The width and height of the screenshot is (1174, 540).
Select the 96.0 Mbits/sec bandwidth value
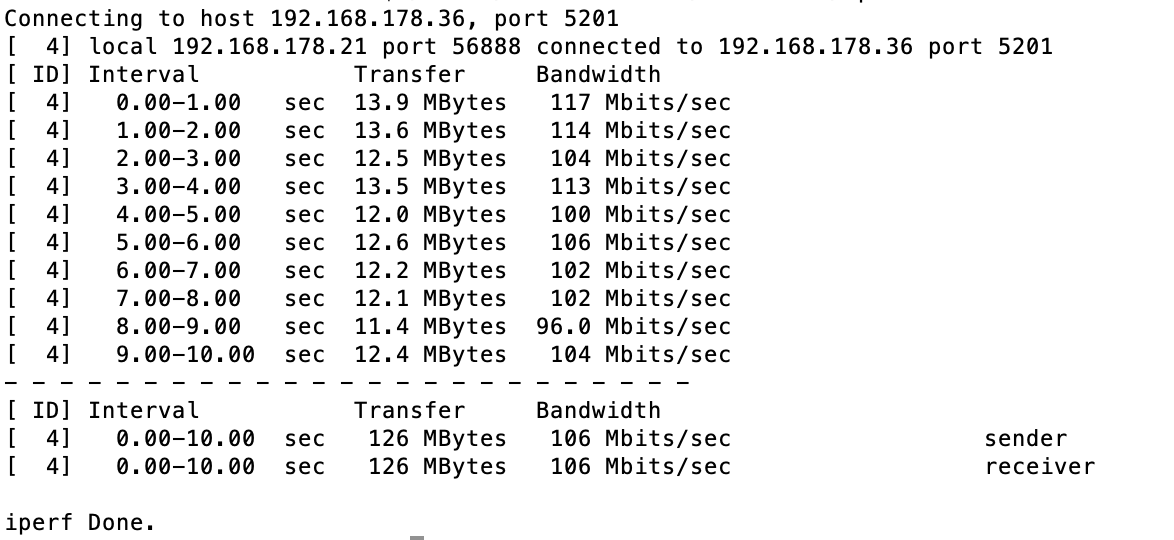[634, 326]
